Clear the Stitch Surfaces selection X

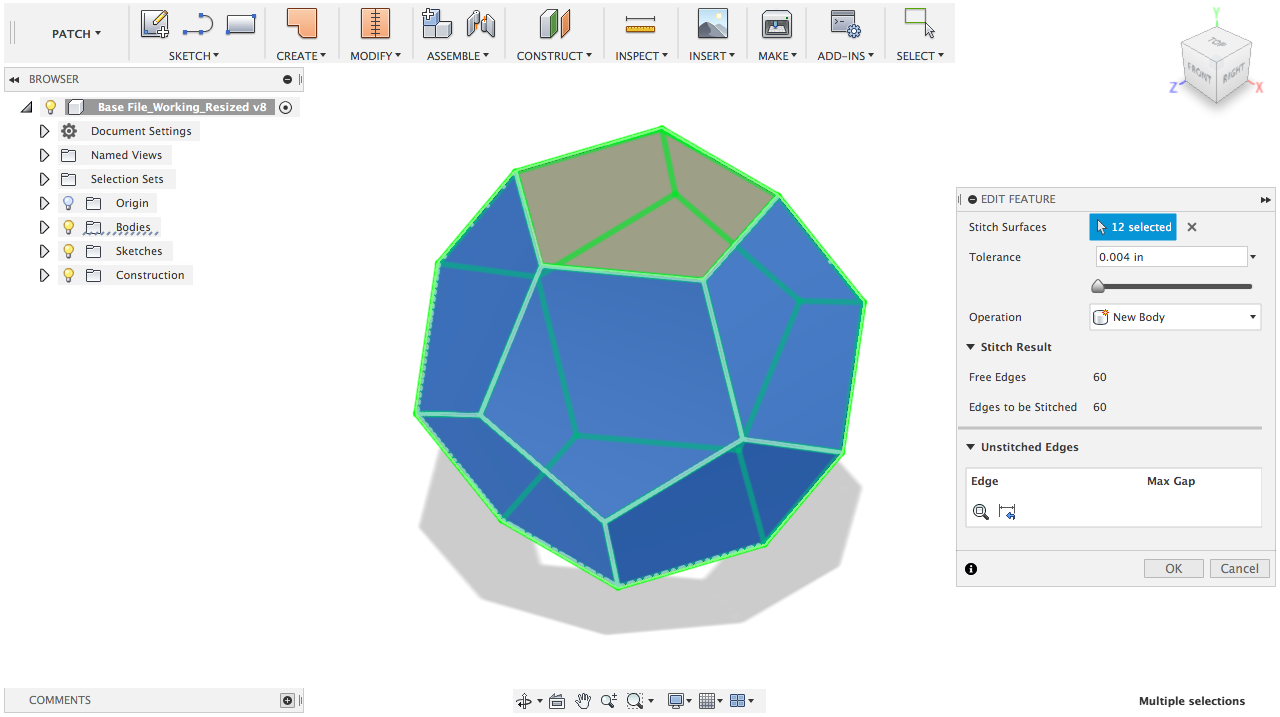tap(1192, 227)
